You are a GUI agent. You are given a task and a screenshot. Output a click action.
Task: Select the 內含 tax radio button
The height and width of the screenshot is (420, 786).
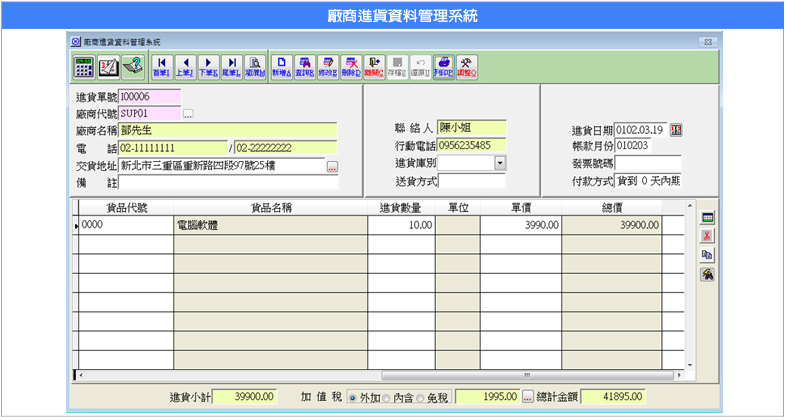point(385,397)
